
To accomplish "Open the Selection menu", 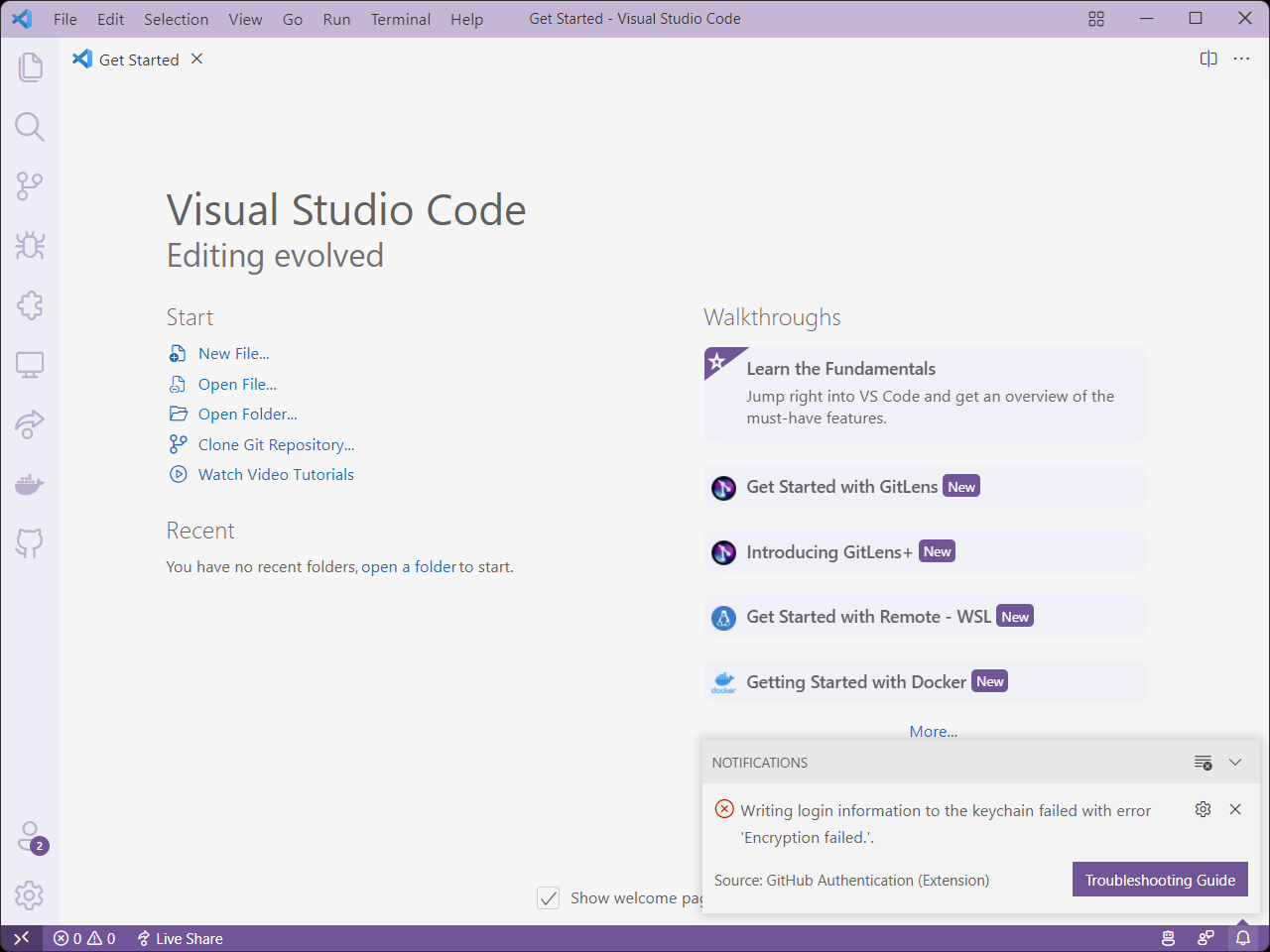I will pyautogui.click(x=177, y=19).
